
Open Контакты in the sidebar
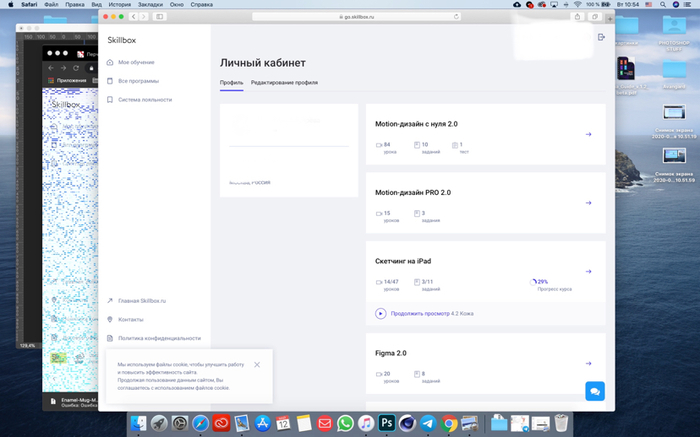click(130, 320)
